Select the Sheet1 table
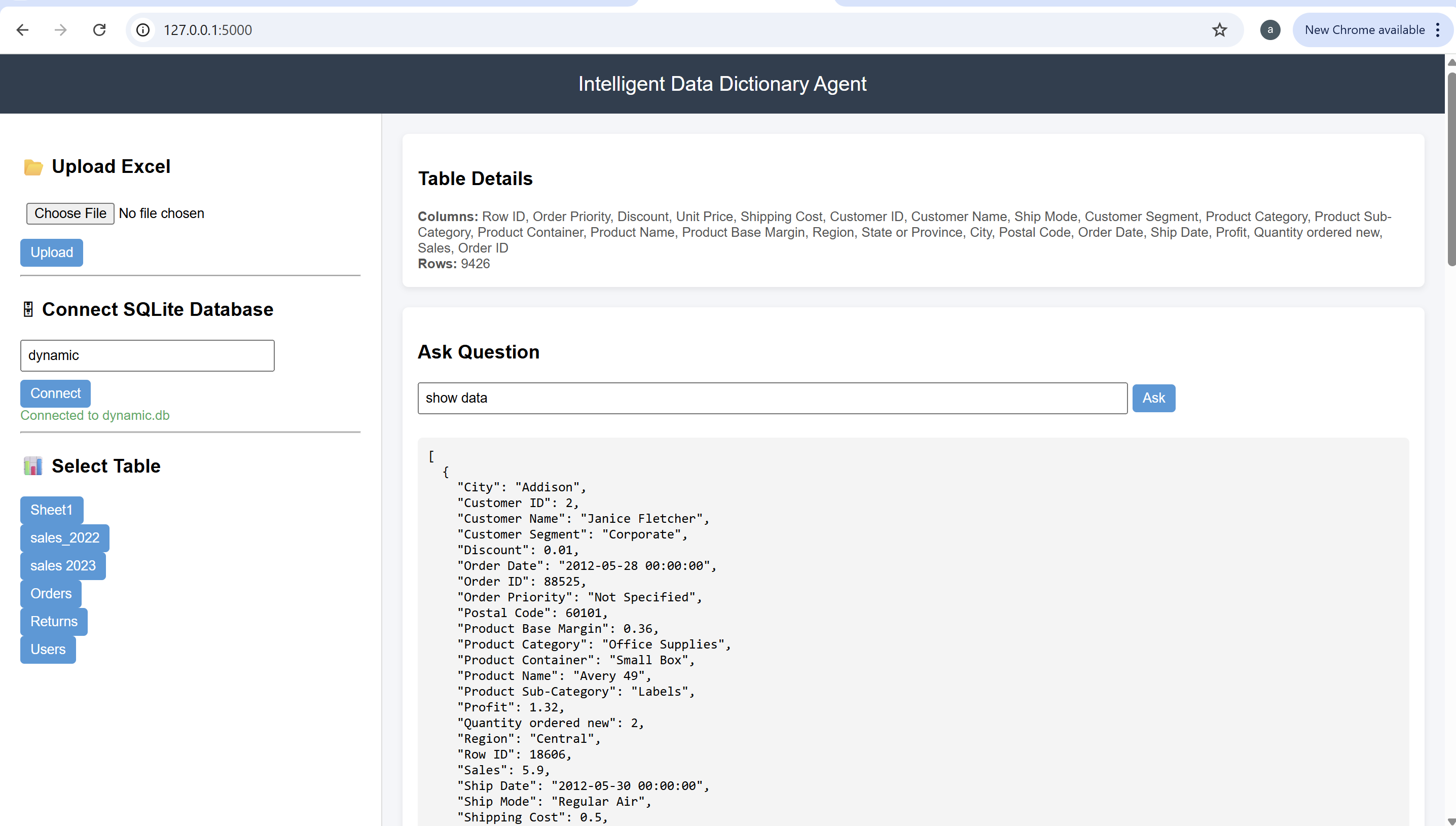Viewport: 1456px width, 826px height. point(52,510)
